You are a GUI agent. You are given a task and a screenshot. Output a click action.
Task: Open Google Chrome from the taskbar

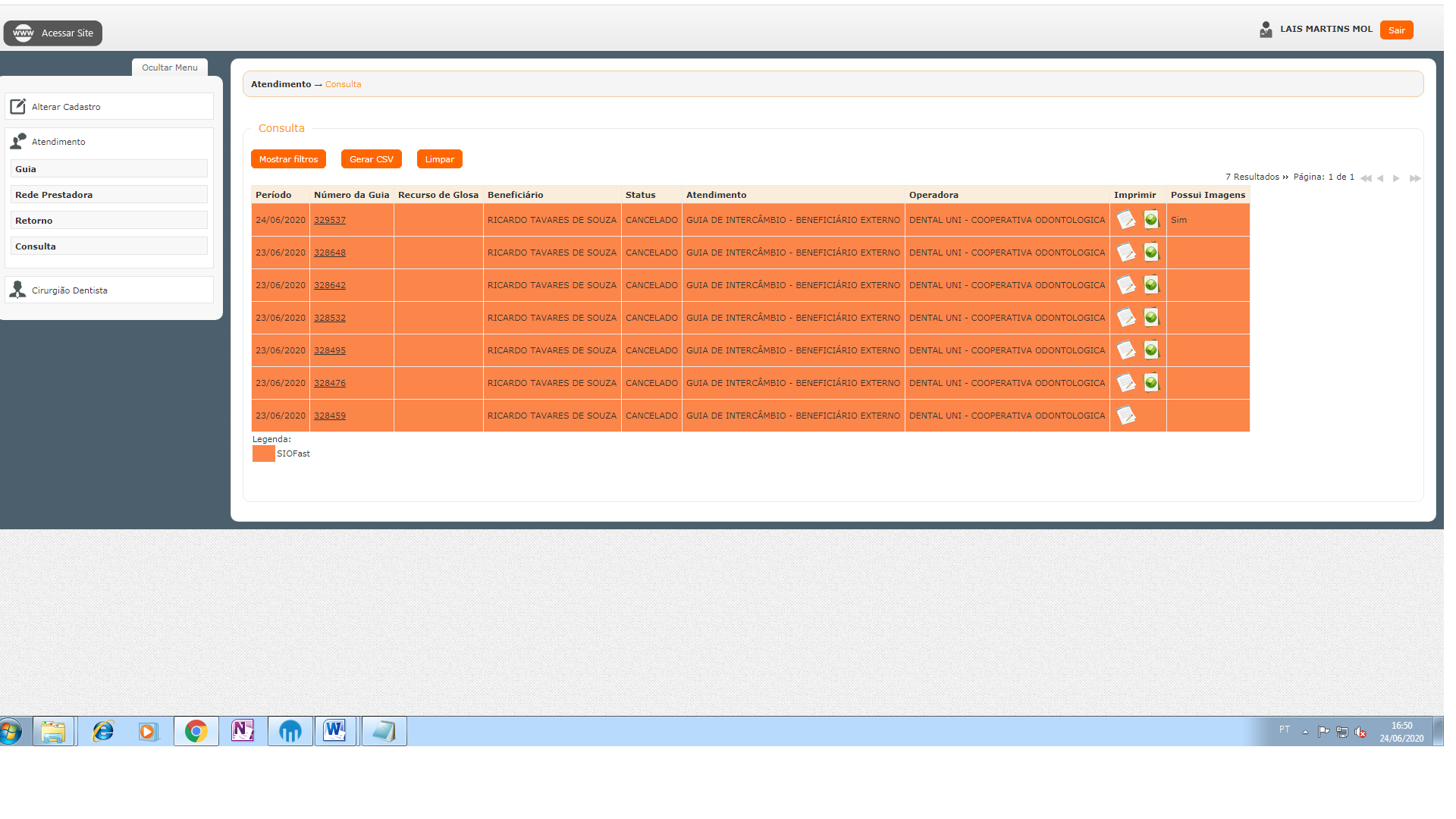(196, 731)
